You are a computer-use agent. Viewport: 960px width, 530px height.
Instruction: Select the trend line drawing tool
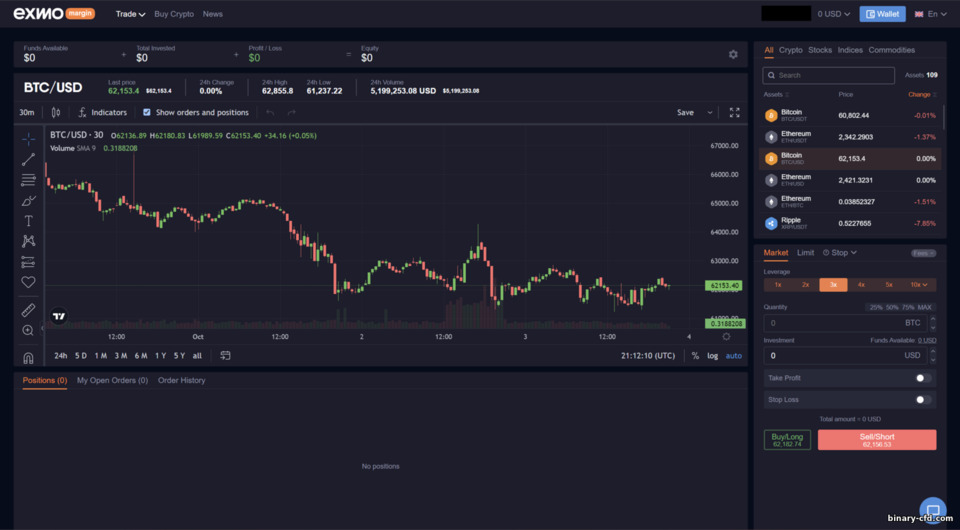point(28,160)
